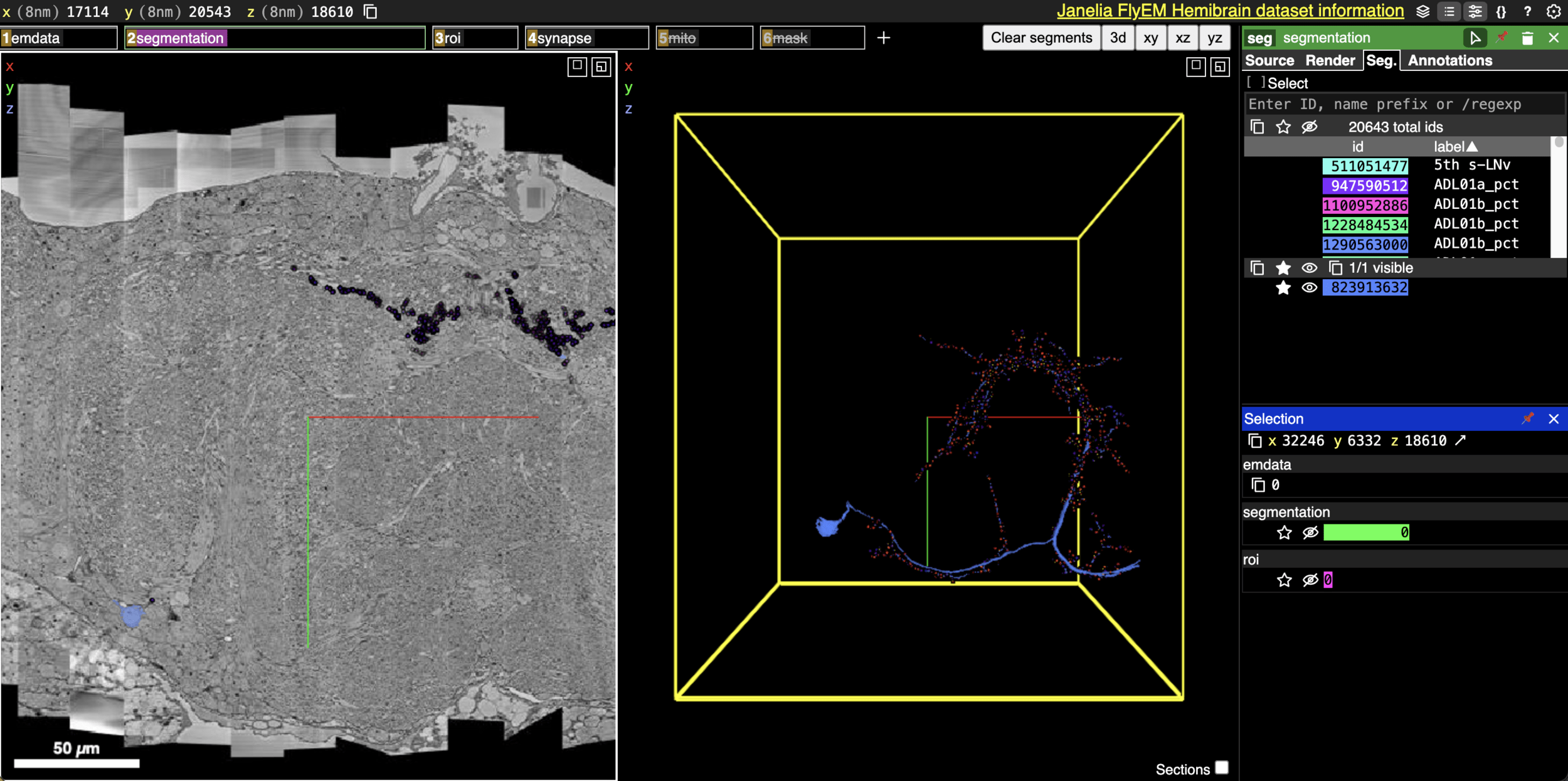Open Janelia FlyEM Hemibrain dataset information link
The height and width of the screenshot is (781, 1568).
[x=1229, y=11]
